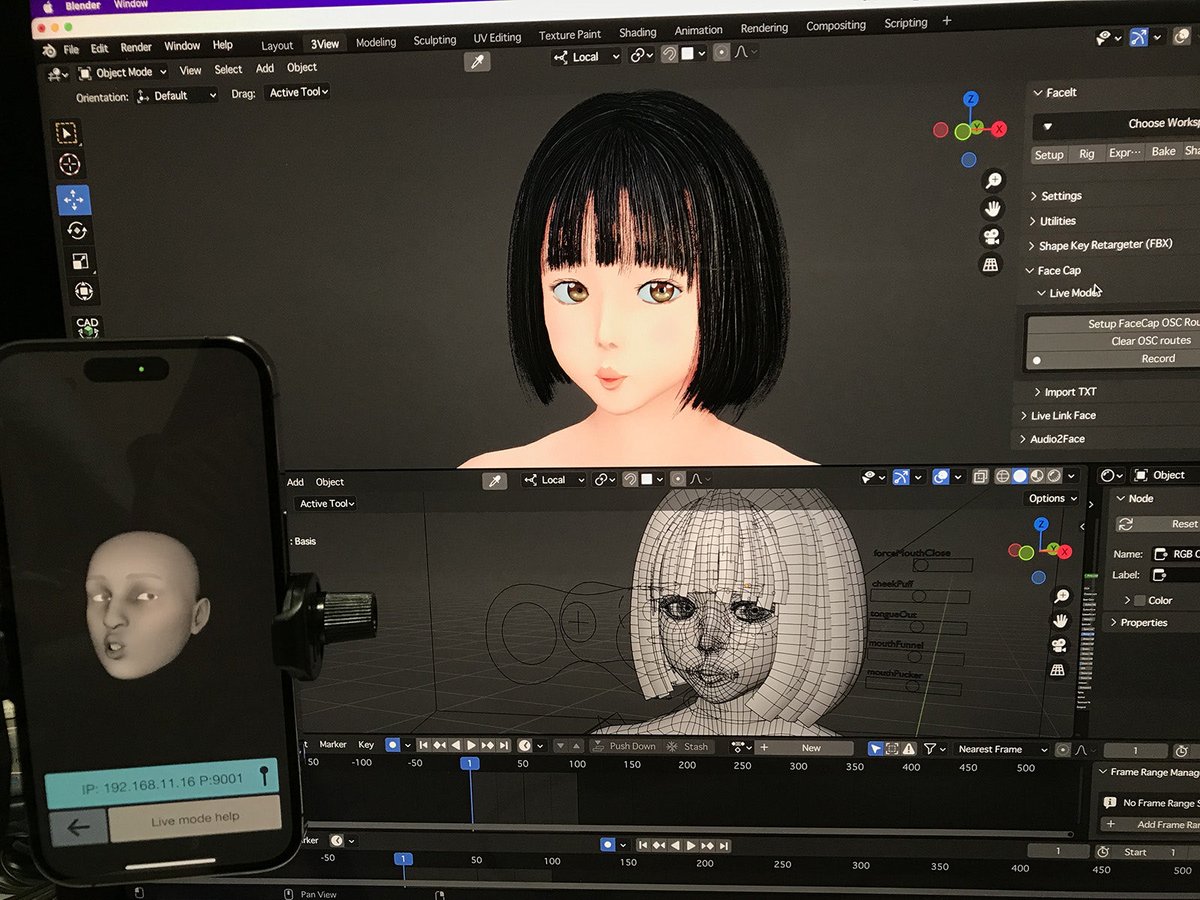Viewport: 1200px width, 900px height.
Task: Select rendered shading in lower viewport
Action: (1053, 477)
